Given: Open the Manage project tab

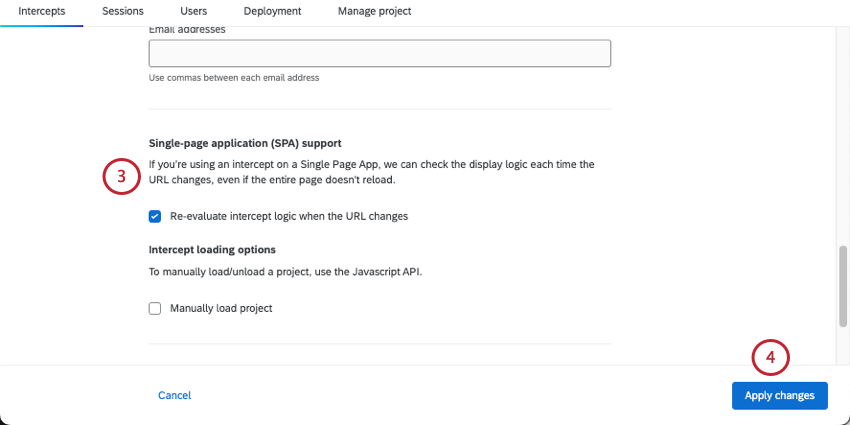Looking at the screenshot, I should 374,11.
